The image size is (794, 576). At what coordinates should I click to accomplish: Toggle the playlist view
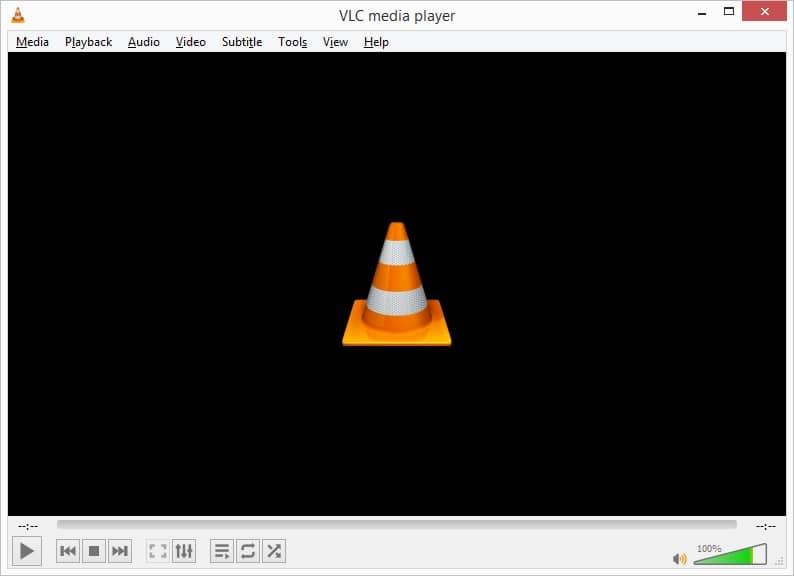tap(222, 551)
